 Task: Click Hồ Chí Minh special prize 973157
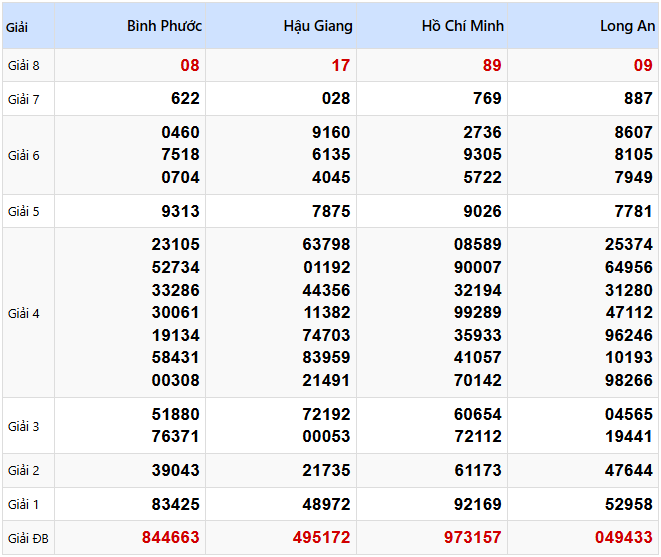click(472, 538)
